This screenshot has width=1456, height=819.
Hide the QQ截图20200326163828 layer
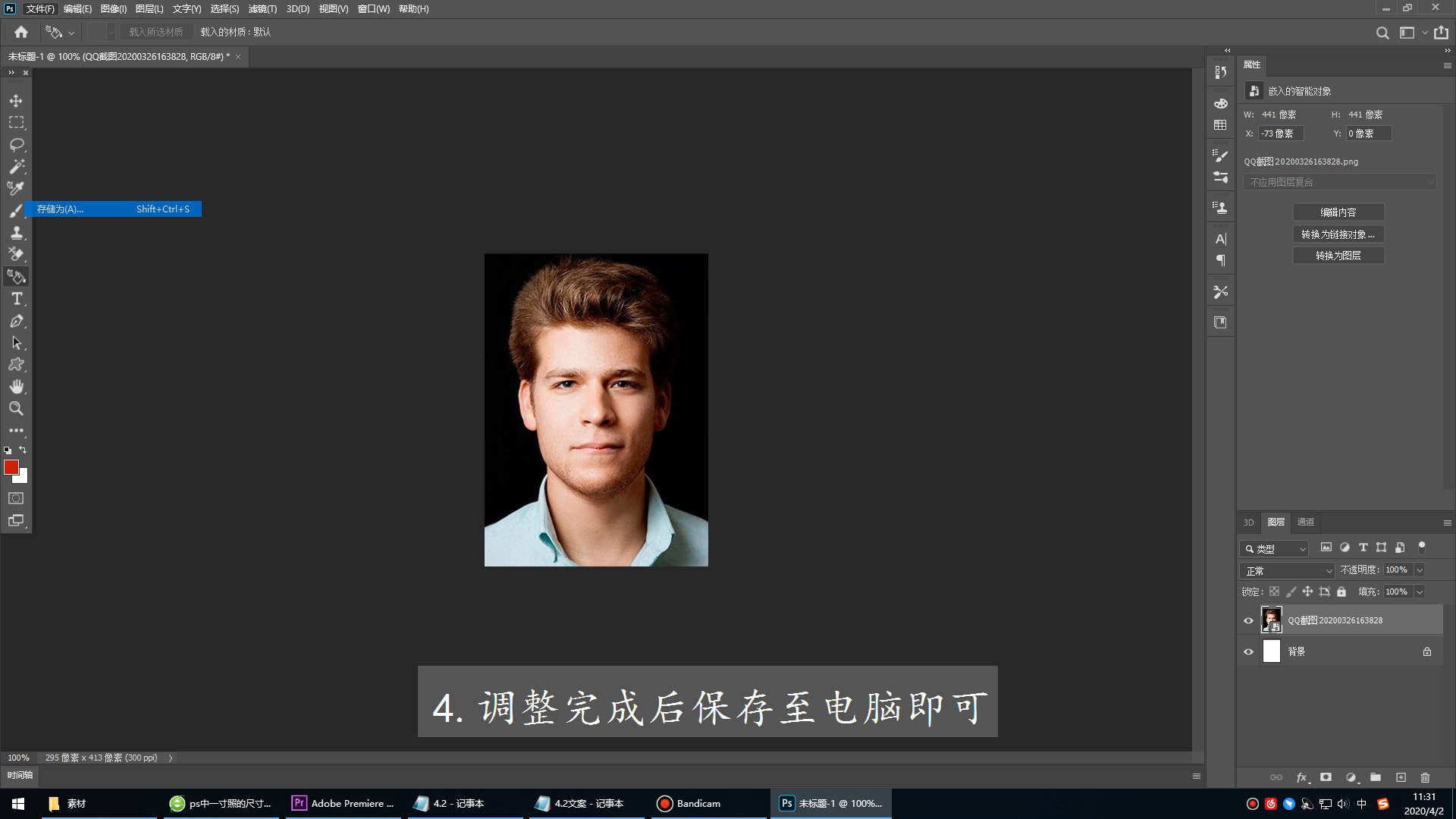tap(1248, 620)
